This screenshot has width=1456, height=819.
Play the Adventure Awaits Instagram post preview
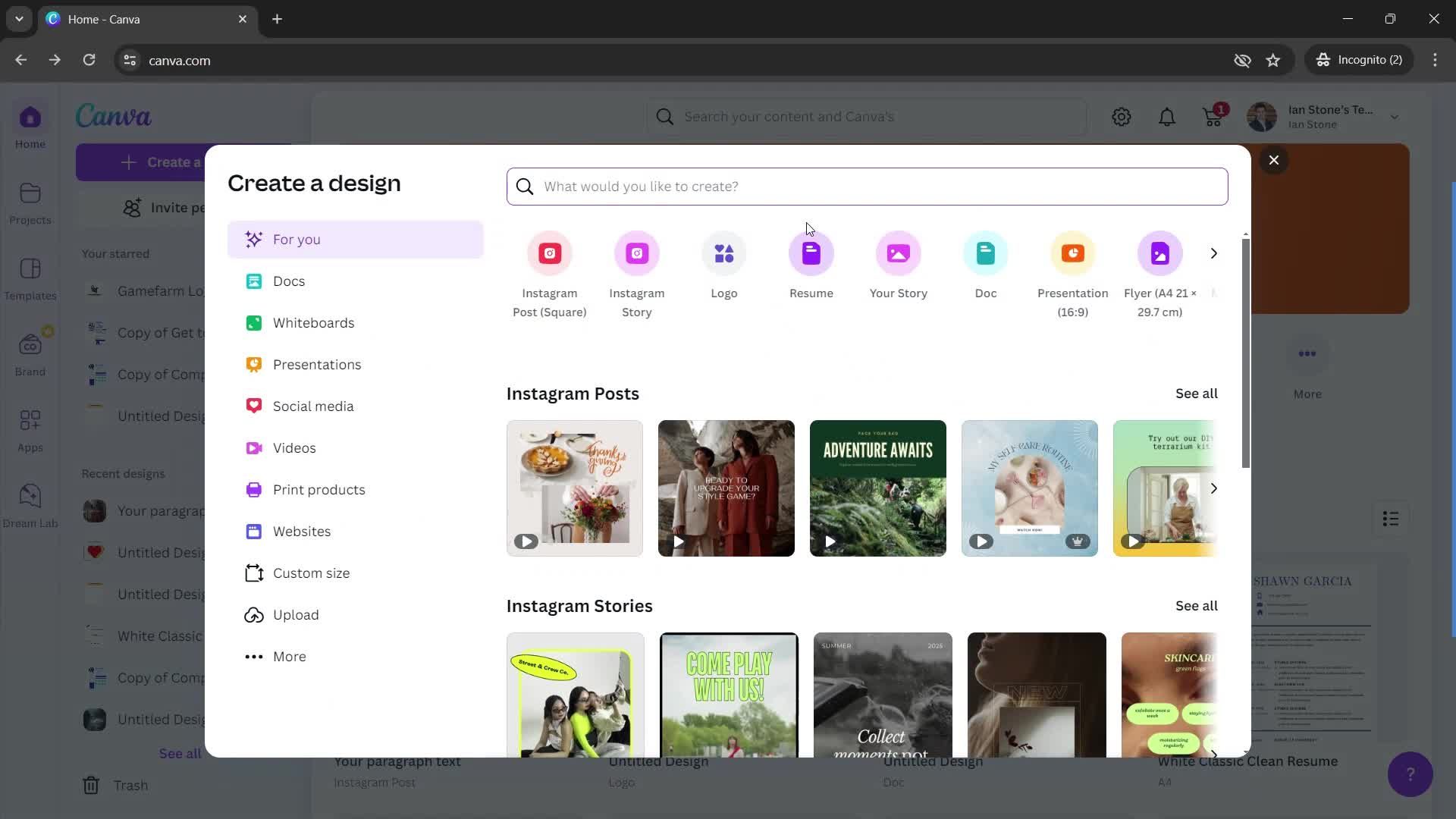pyautogui.click(x=830, y=540)
